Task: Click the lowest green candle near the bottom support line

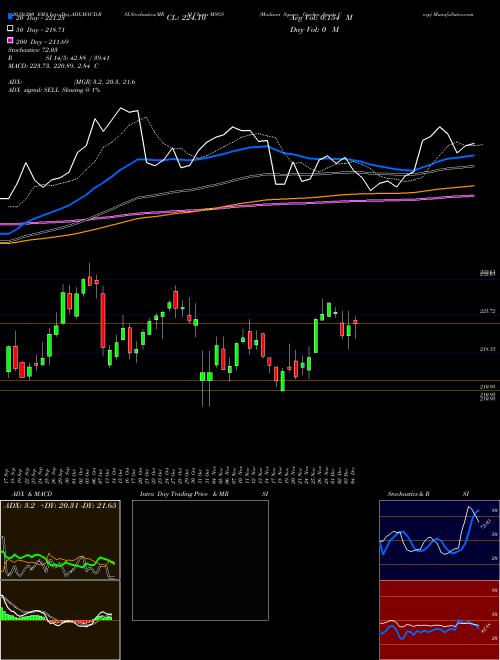Action: [282, 381]
